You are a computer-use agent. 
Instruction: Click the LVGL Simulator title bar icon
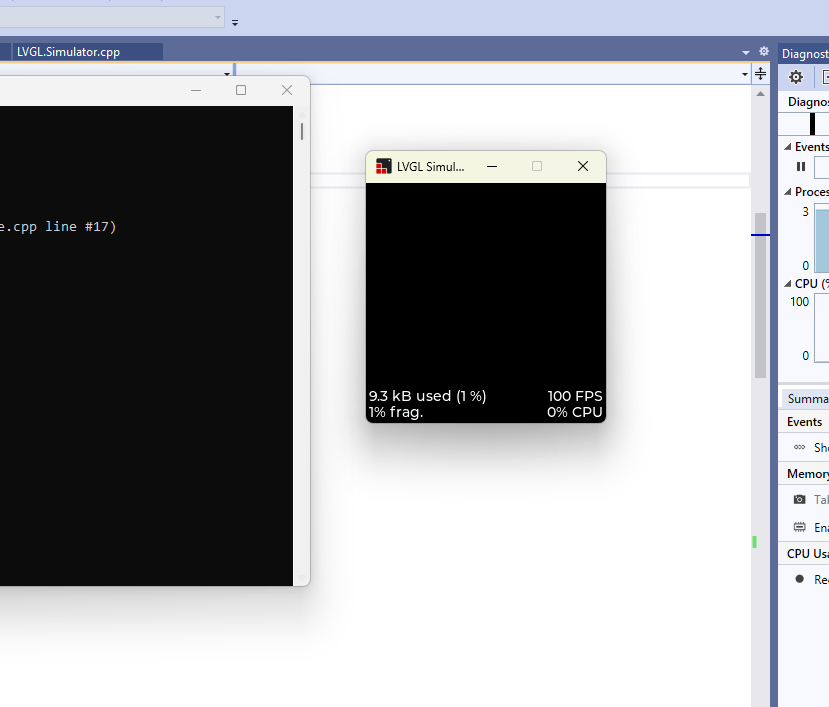tap(383, 166)
